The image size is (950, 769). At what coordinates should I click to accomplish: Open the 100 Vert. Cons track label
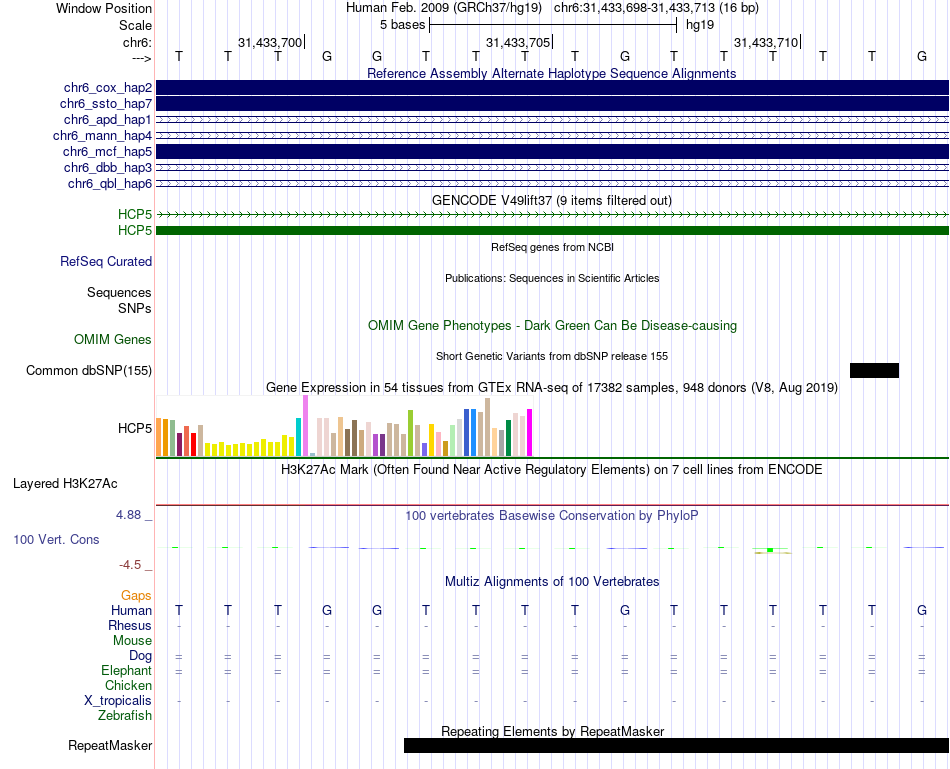[56, 539]
